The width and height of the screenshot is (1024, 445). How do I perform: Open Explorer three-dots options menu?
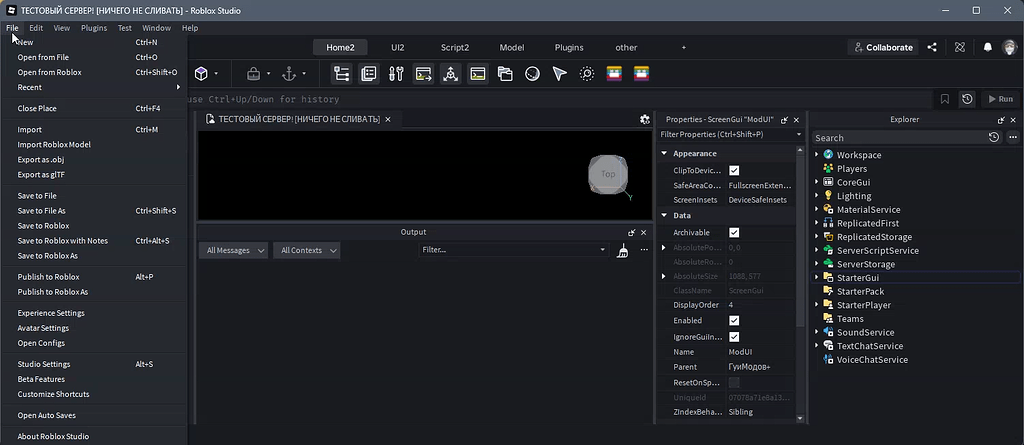point(1012,137)
